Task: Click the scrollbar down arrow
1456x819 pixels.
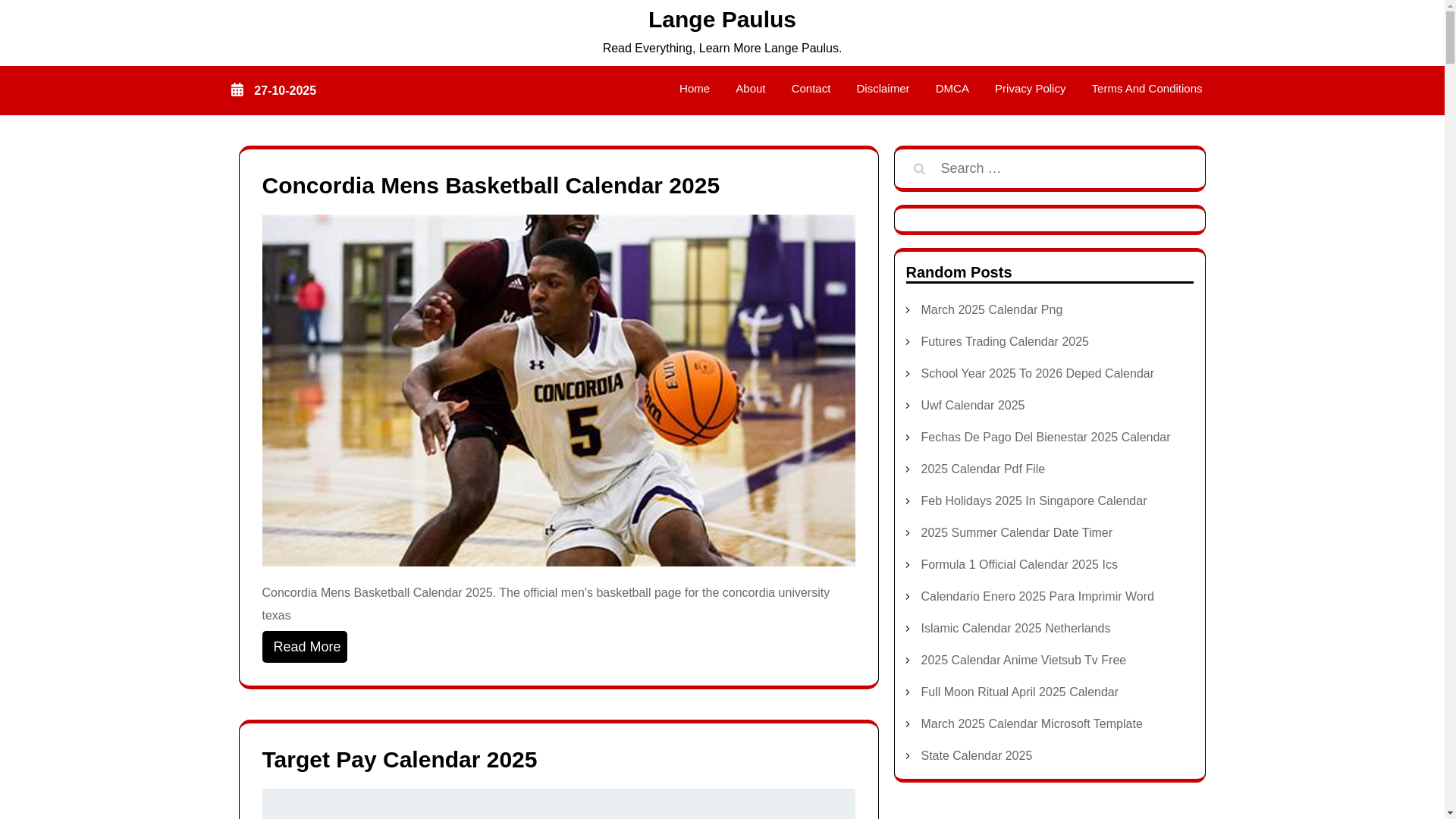Action: pos(1450,814)
